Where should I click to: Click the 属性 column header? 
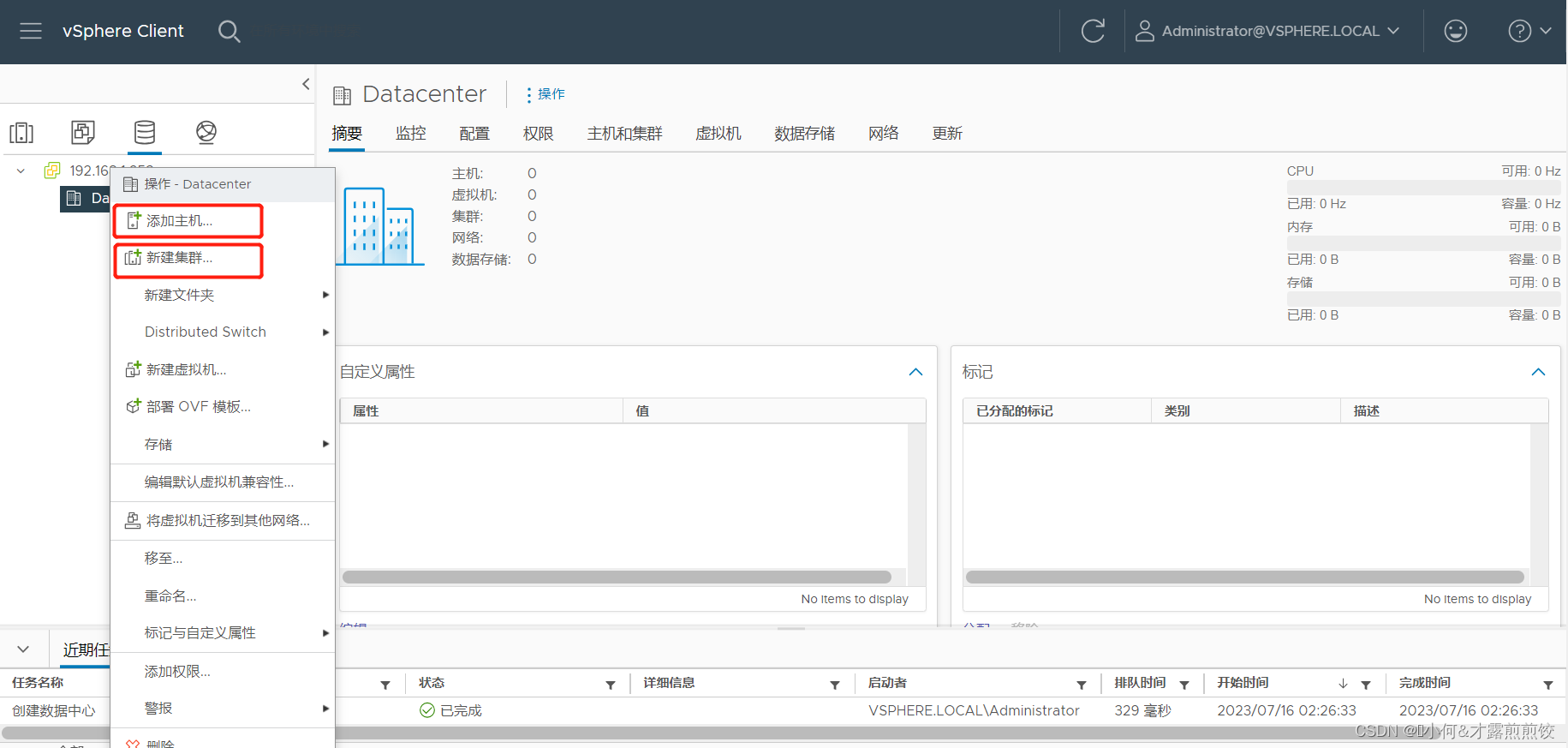(x=481, y=411)
